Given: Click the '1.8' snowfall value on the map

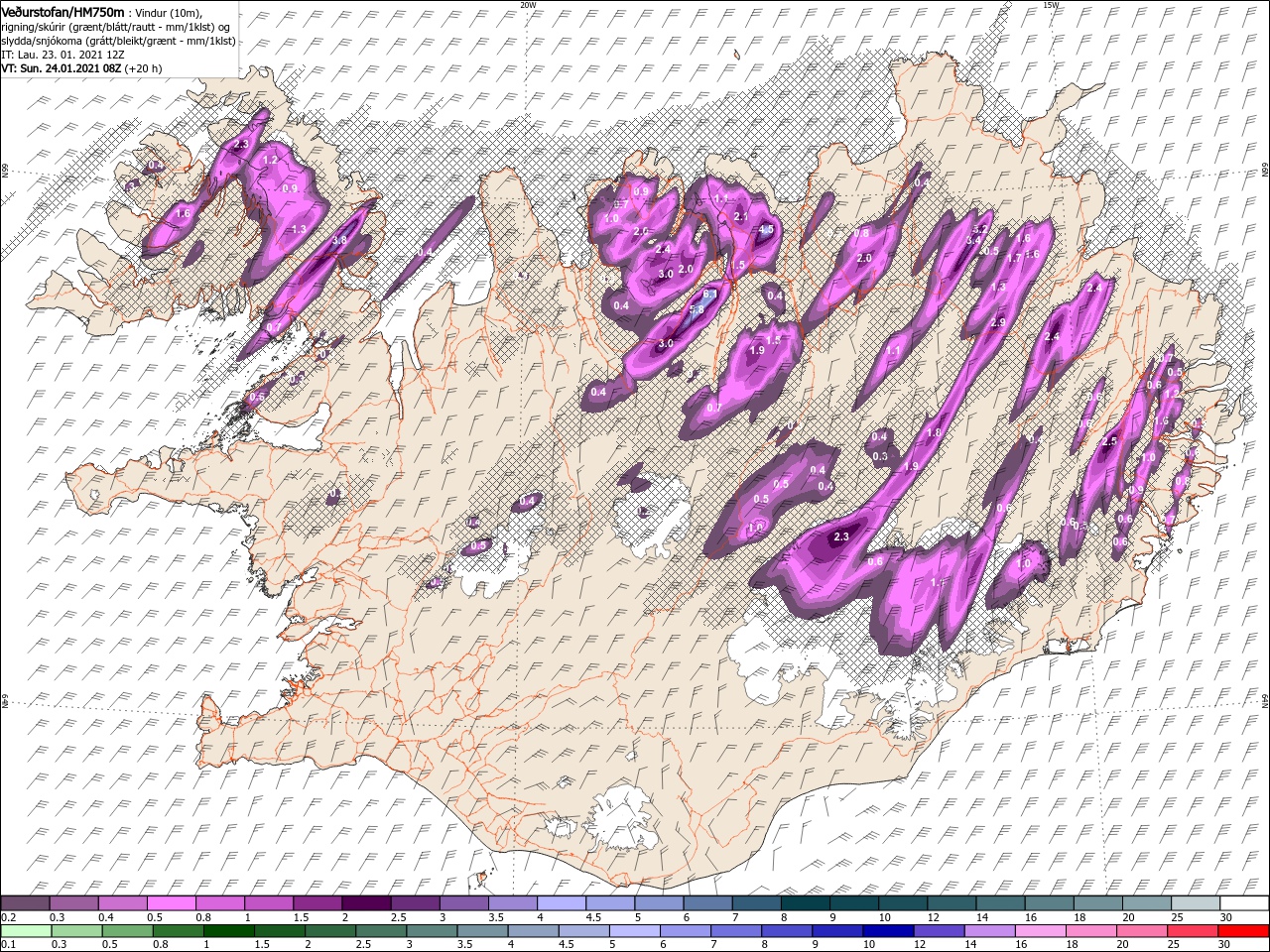Looking at the screenshot, I should tap(934, 433).
